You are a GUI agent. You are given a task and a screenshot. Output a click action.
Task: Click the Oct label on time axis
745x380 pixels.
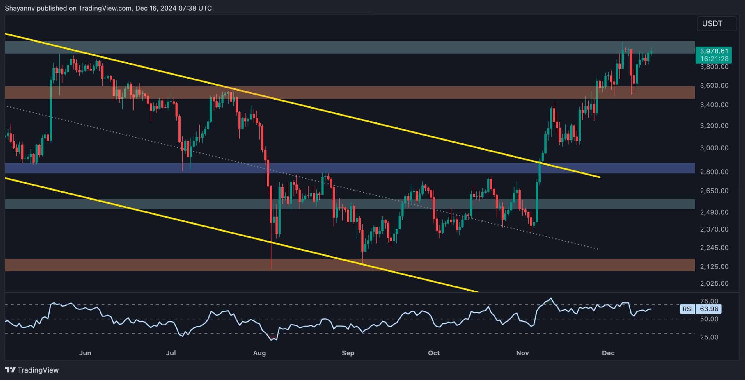point(433,353)
